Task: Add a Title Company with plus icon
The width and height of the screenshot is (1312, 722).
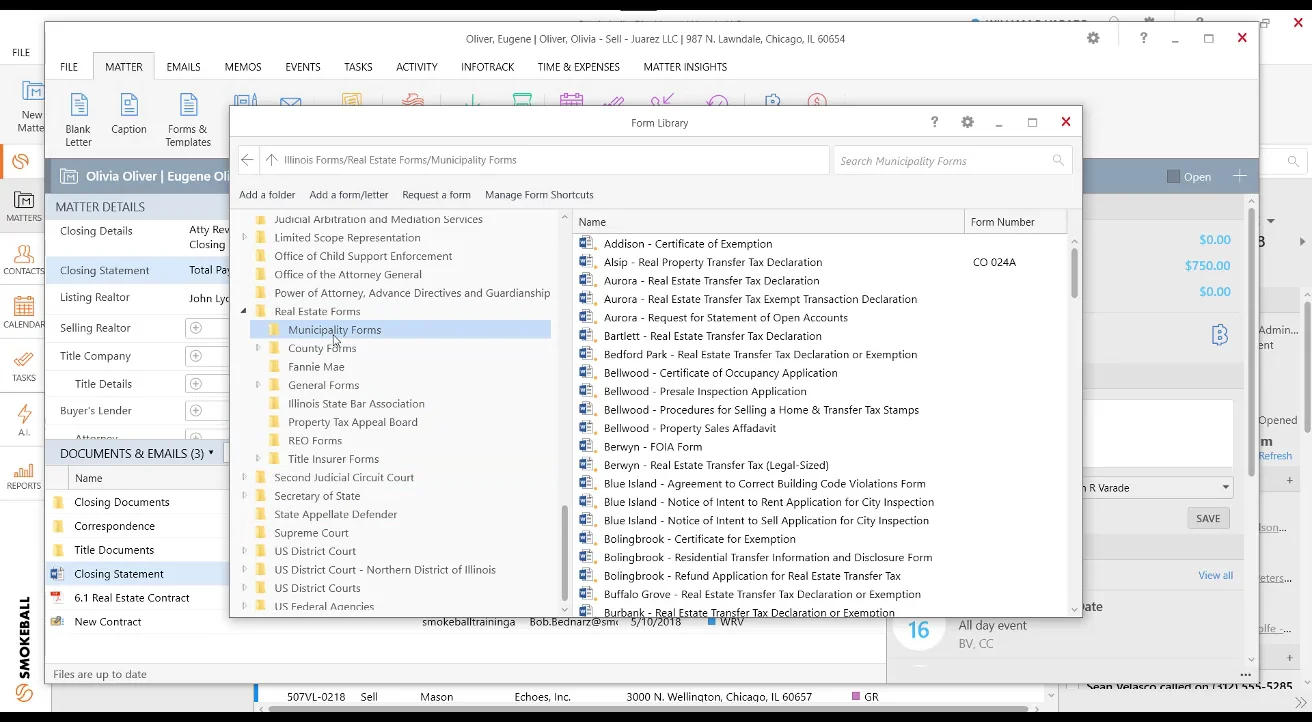Action: pos(196,356)
